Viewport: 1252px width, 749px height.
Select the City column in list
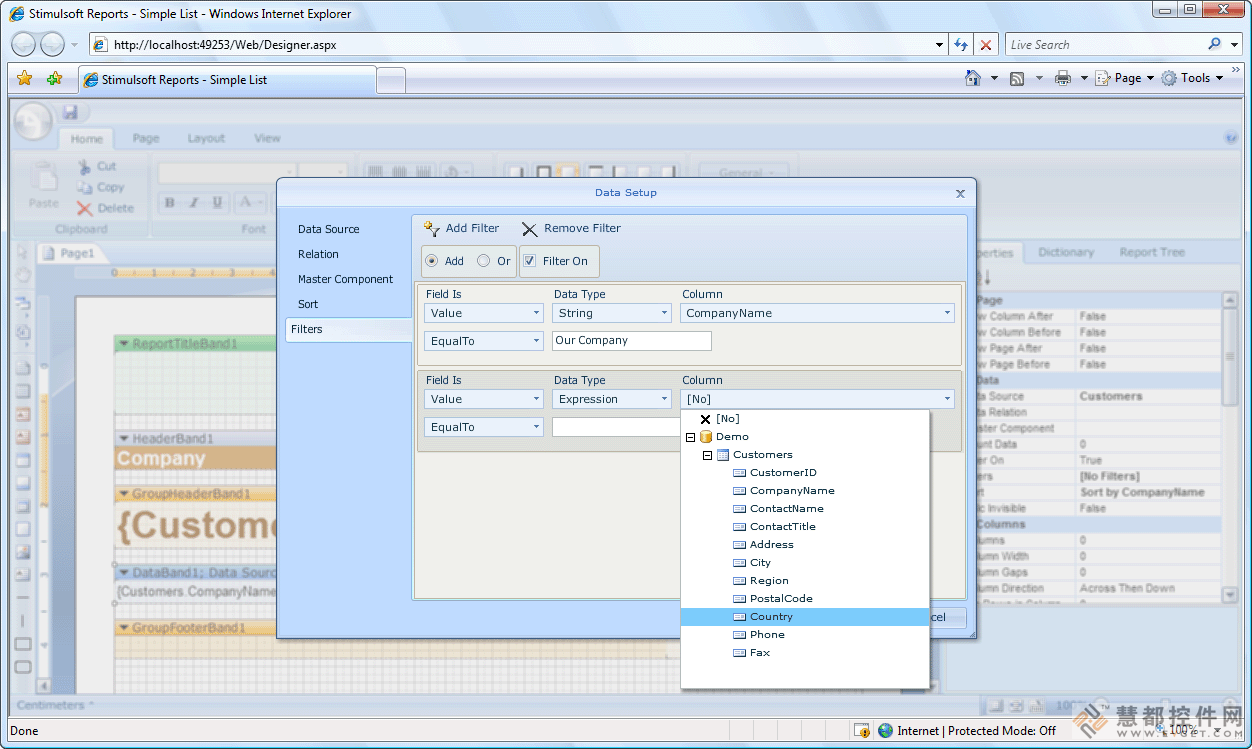click(x=805, y=563)
